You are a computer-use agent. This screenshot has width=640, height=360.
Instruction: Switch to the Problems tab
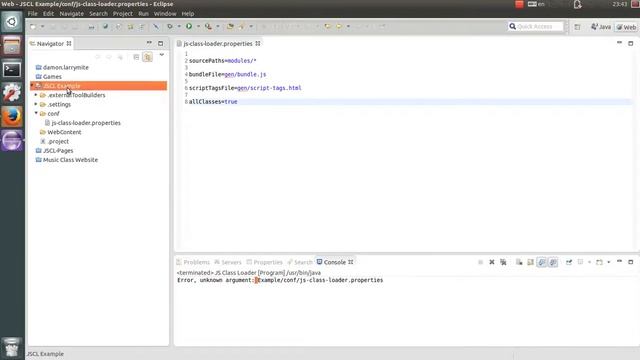[193, 262]
